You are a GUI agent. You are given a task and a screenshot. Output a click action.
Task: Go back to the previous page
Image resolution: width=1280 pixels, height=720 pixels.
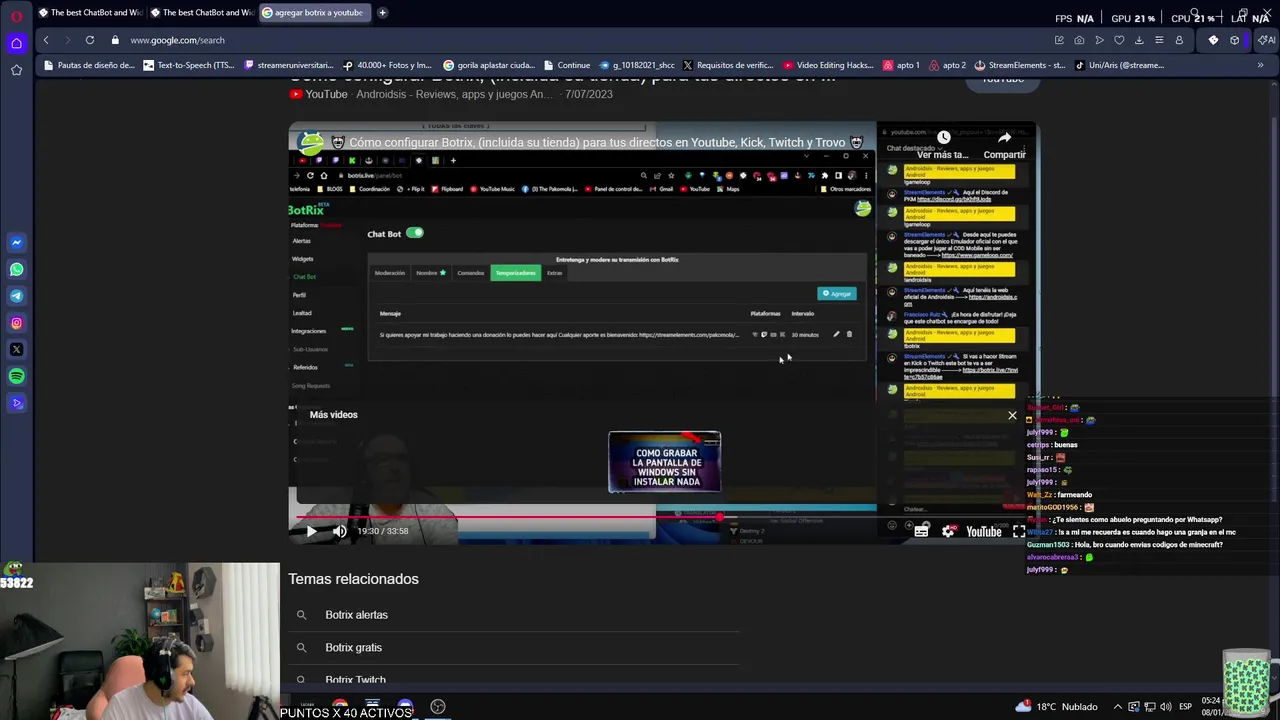pyautogui.click(x=46, y=40)
